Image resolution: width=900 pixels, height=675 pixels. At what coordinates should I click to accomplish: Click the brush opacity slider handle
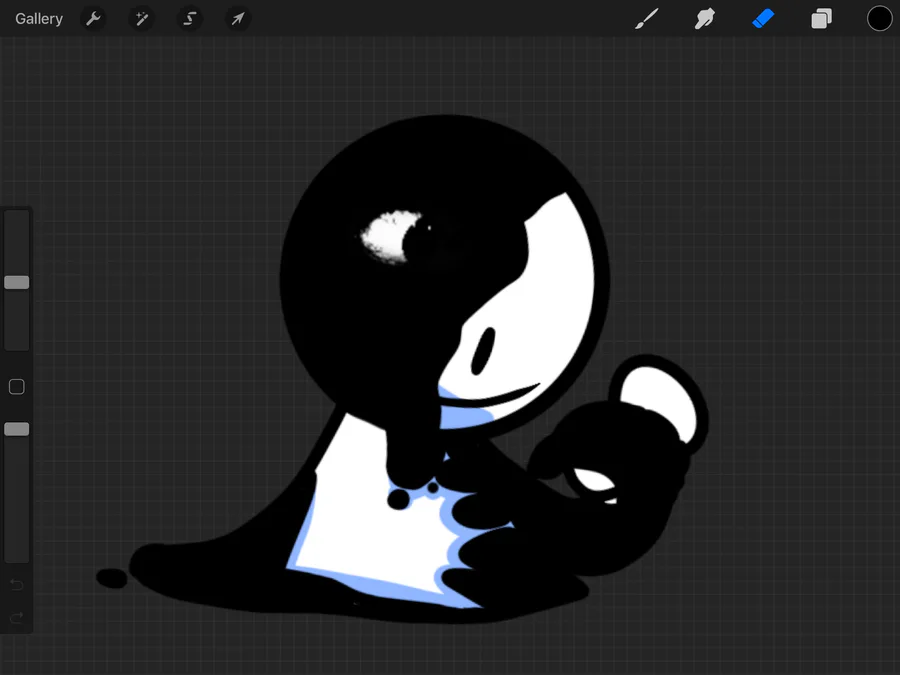click(17, 429)
